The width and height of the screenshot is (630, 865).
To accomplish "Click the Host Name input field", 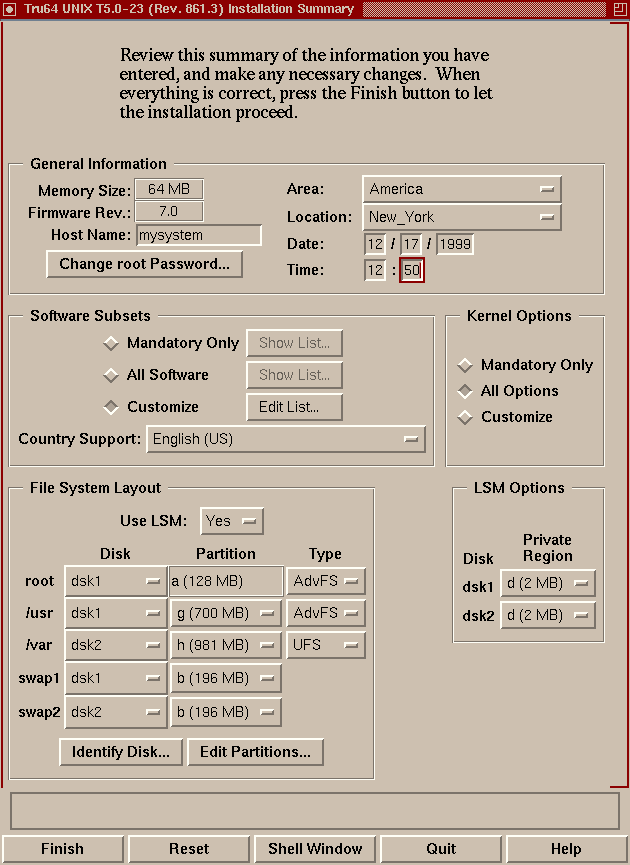I will [198, 236].
